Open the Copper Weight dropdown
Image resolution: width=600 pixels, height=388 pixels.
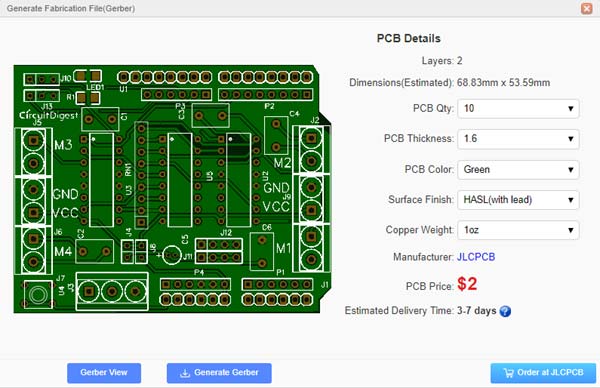518,230
